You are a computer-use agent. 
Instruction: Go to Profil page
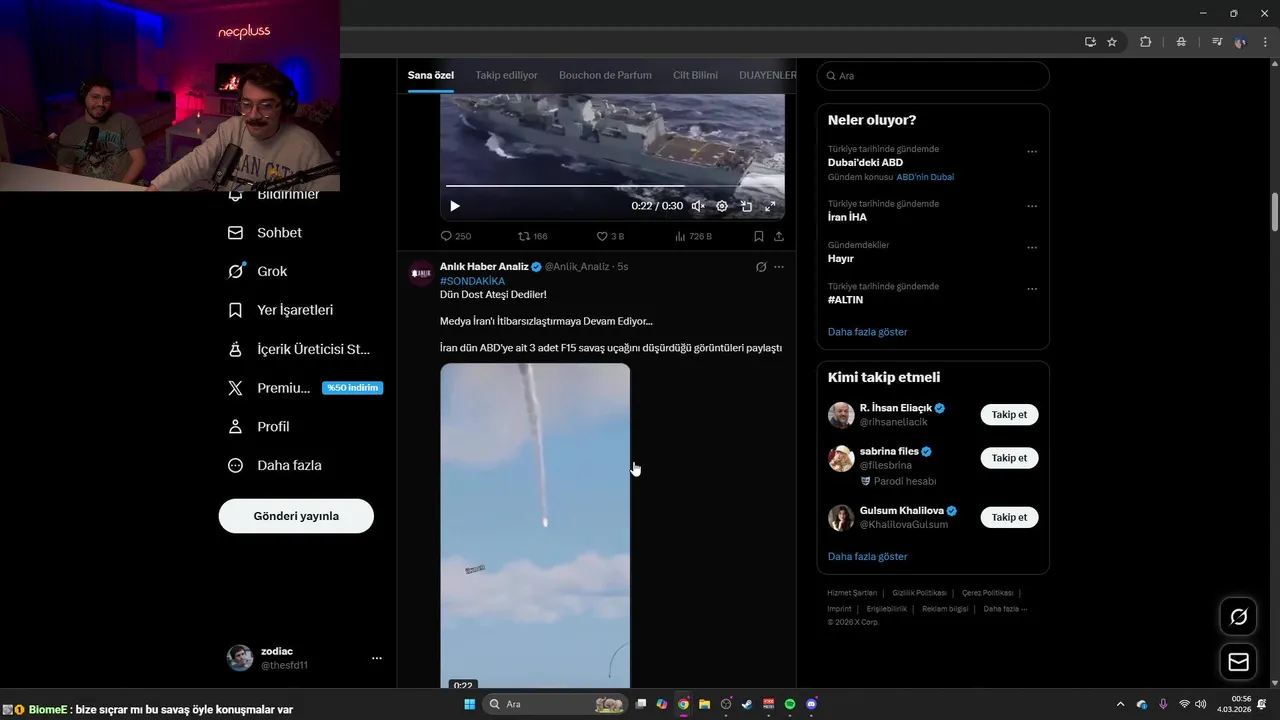[x=259, y=426]
